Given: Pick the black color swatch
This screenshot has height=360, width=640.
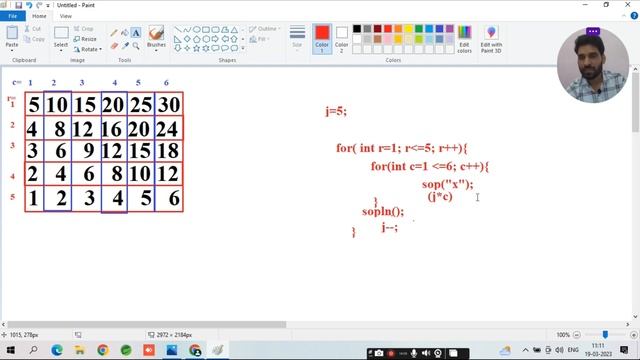Looking at the screenshot, I should click(357, 29).
